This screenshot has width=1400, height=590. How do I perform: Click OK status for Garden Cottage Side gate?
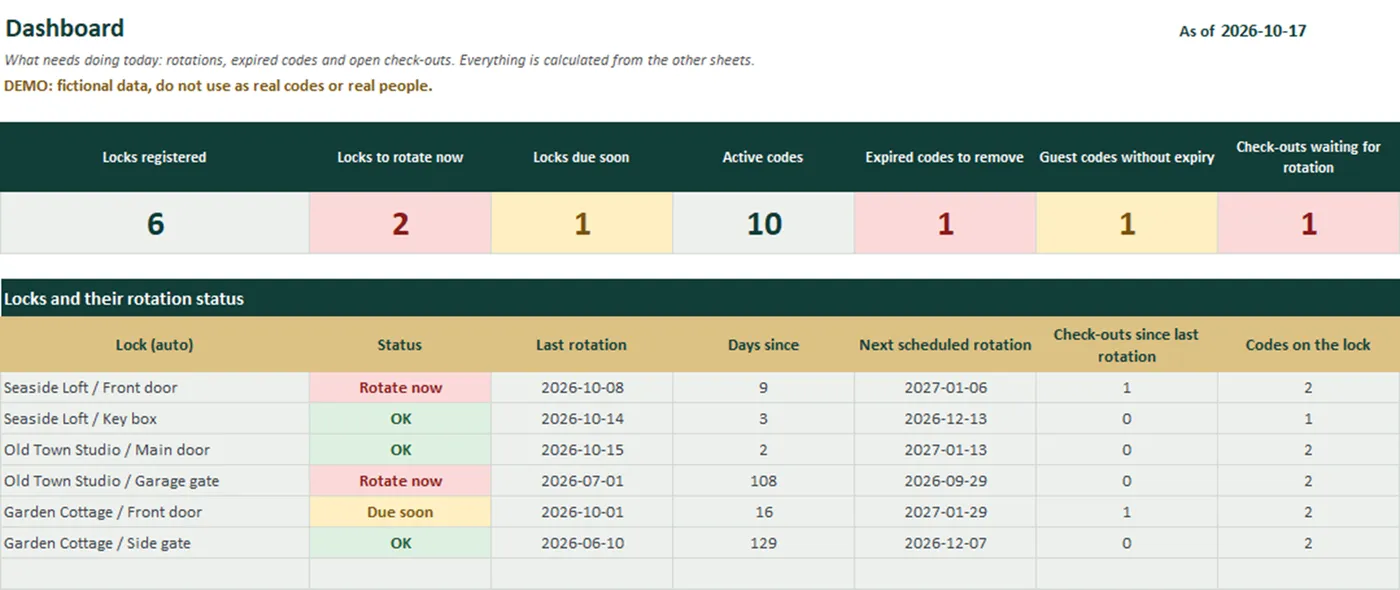[x=400, y=543]
